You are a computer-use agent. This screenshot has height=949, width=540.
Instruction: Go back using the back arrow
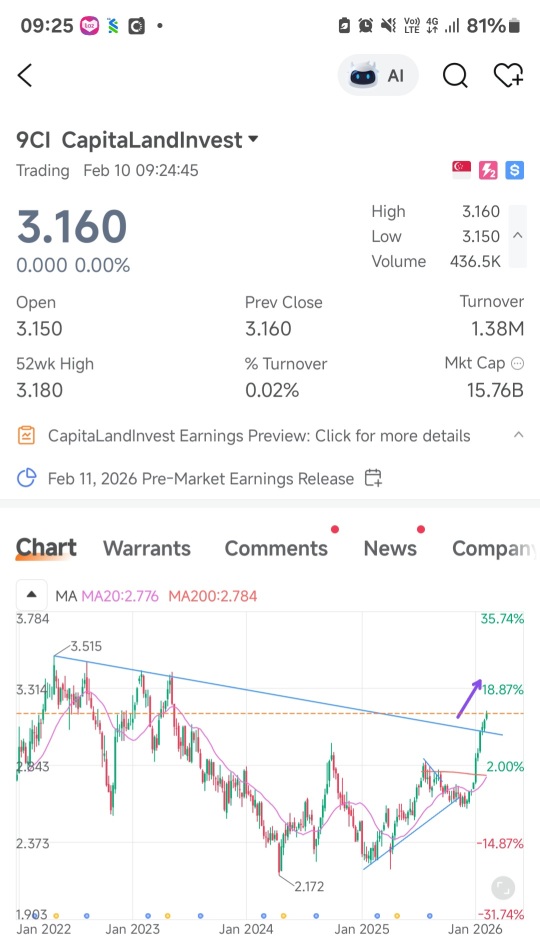tap(25, 76)
